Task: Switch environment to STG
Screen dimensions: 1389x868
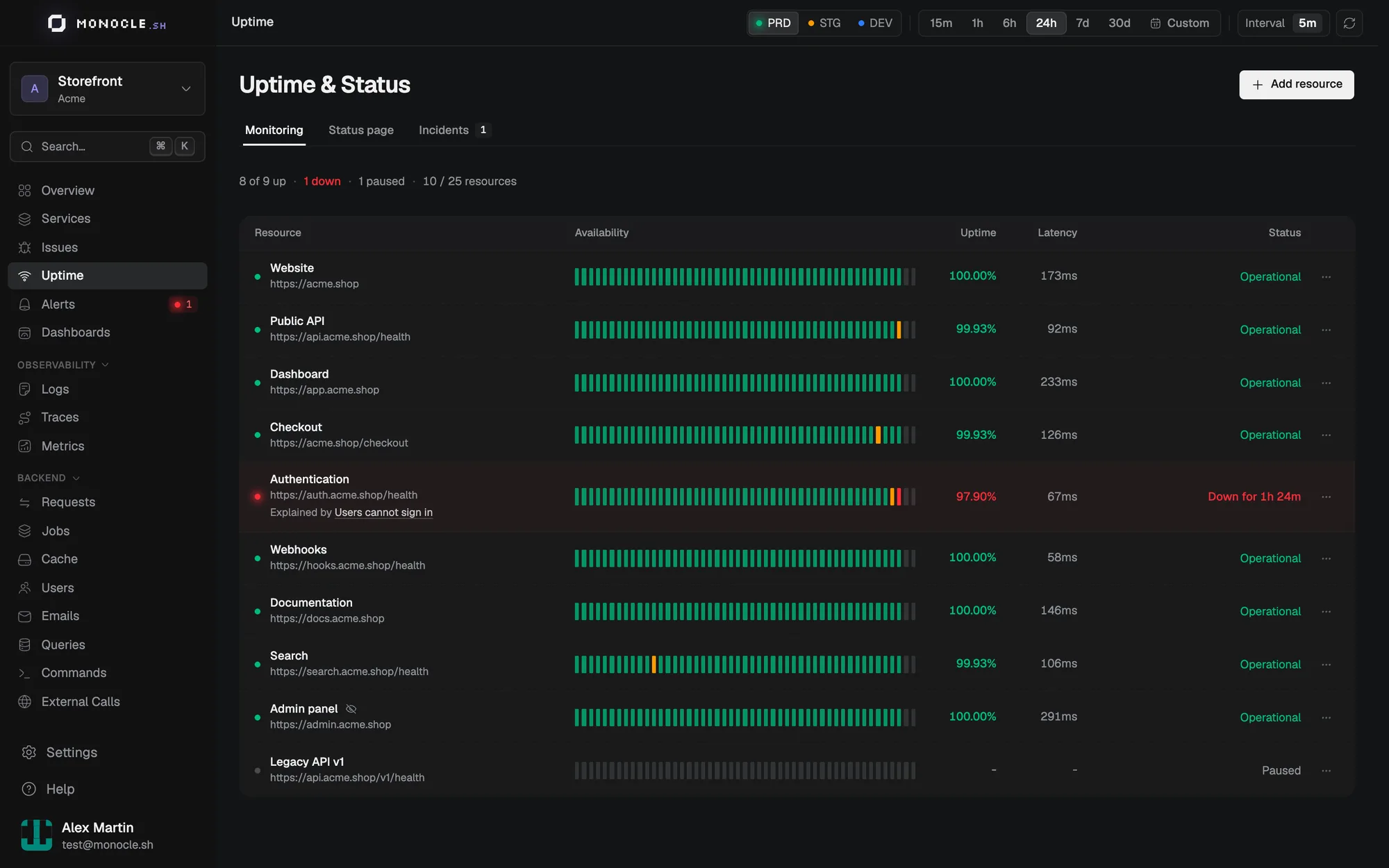Action: pos(824,23)
